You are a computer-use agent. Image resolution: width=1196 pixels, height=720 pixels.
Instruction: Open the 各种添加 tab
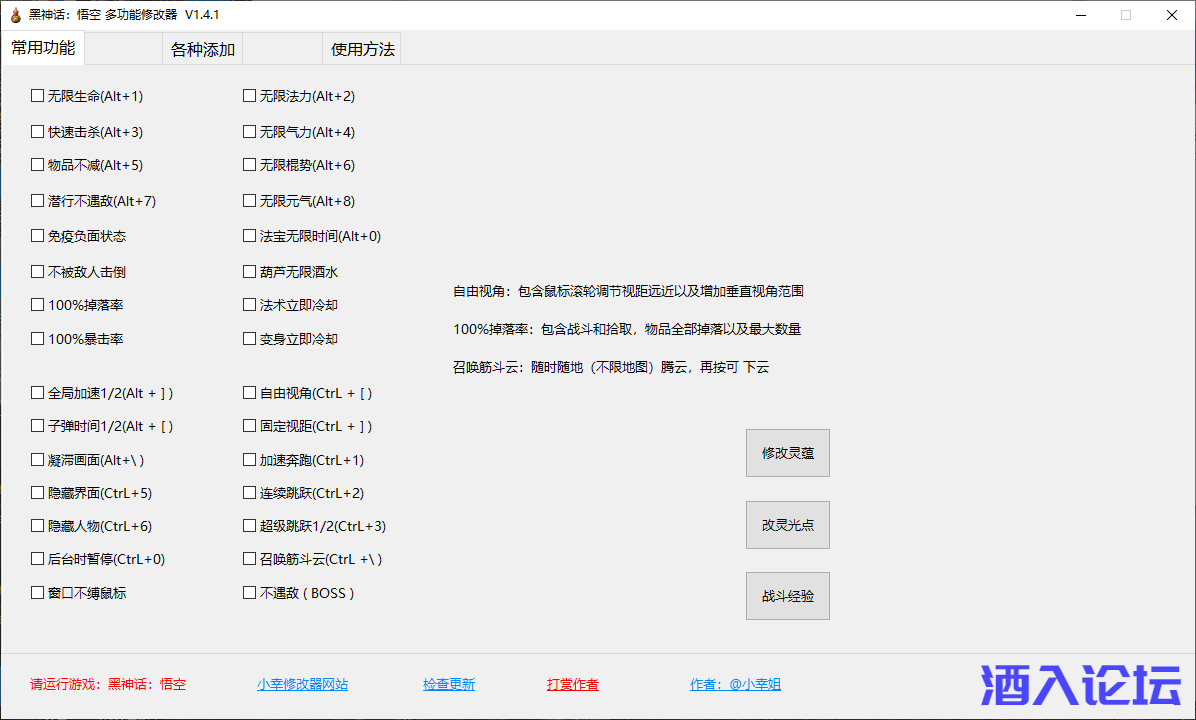tap(203, 50)
